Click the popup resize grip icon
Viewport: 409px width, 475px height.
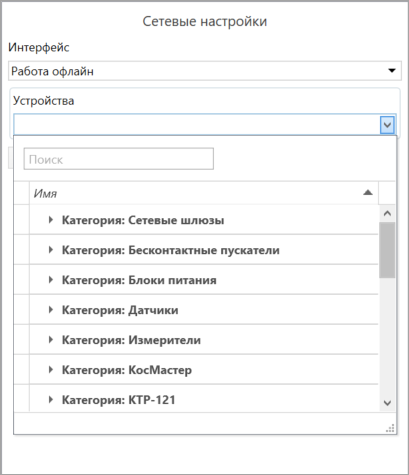pos(390,428)
